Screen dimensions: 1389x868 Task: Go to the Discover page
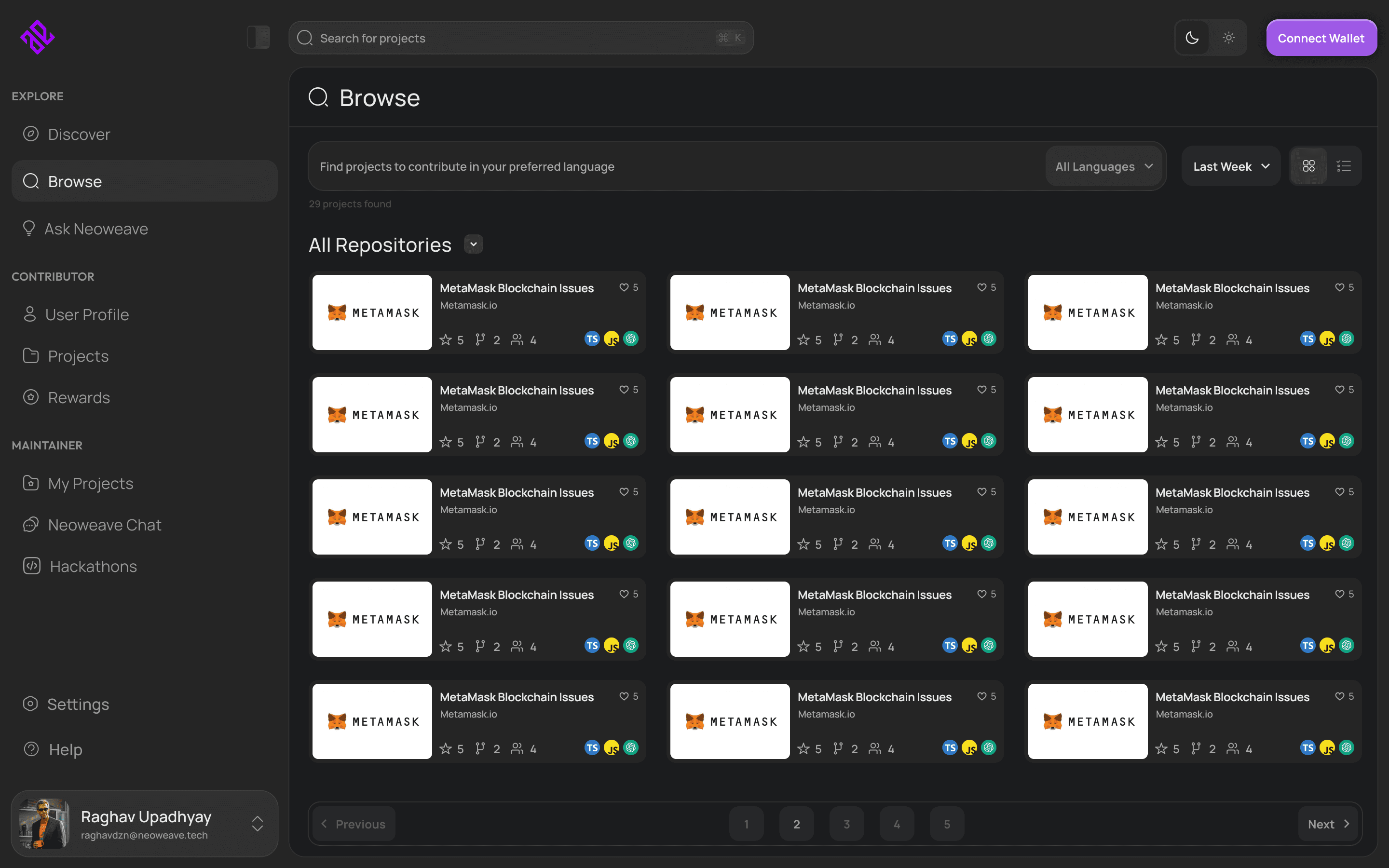coord(79,134)
